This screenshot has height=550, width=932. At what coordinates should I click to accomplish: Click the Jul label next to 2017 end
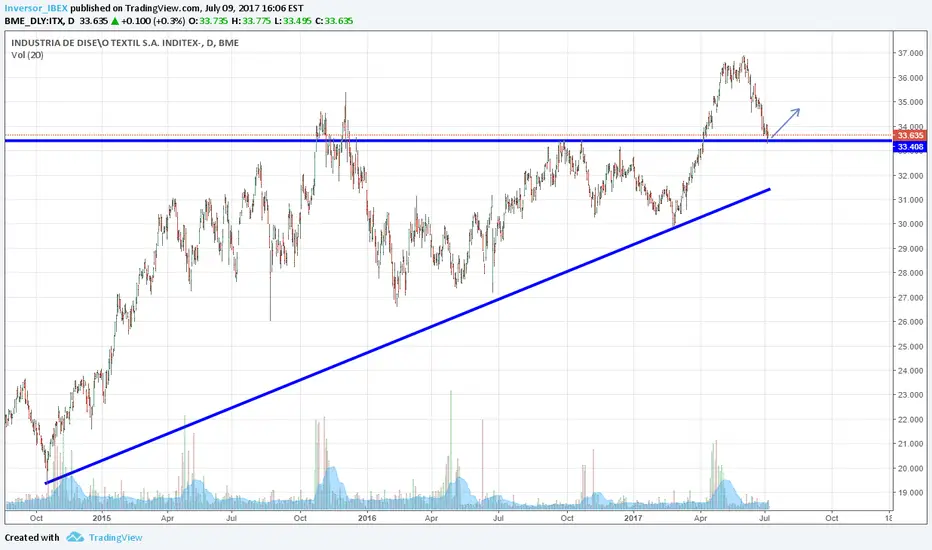[x=765, y=518]
